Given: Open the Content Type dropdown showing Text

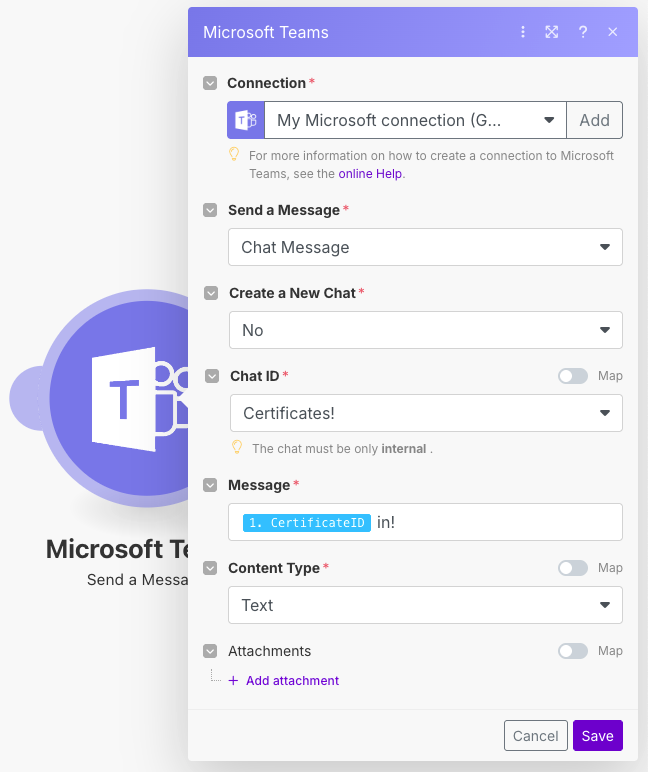Looking at the screenshot, I should pyautogui.click(x=425, y=605).
